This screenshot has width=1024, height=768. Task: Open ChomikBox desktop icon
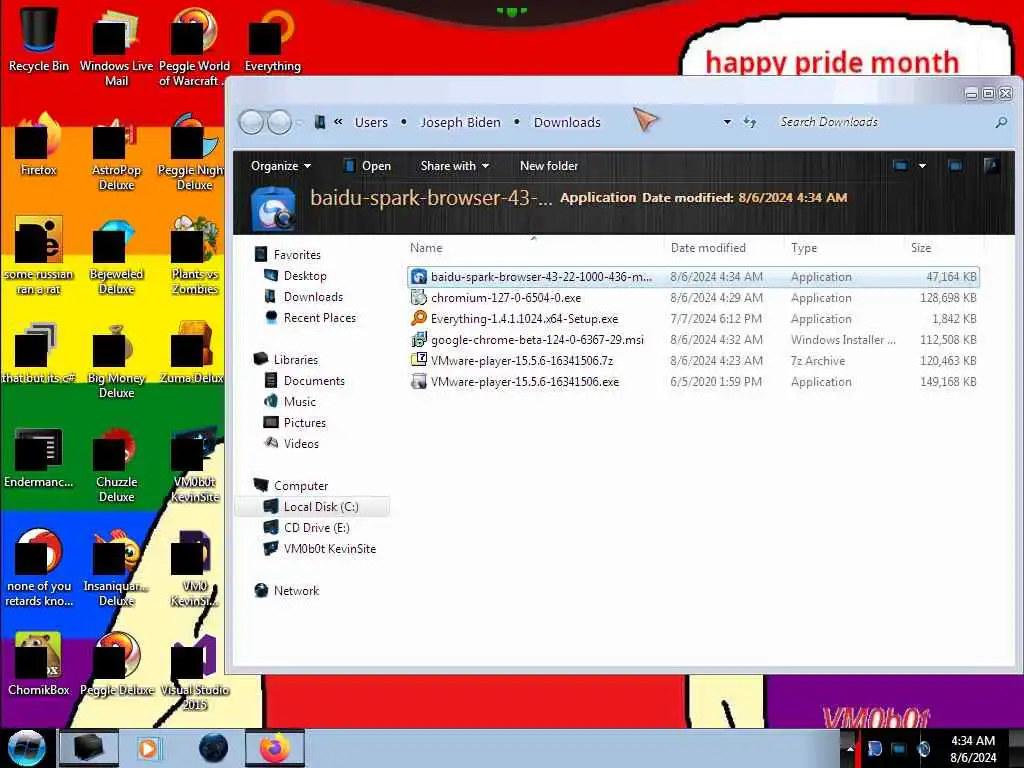[x=39, y=664]
